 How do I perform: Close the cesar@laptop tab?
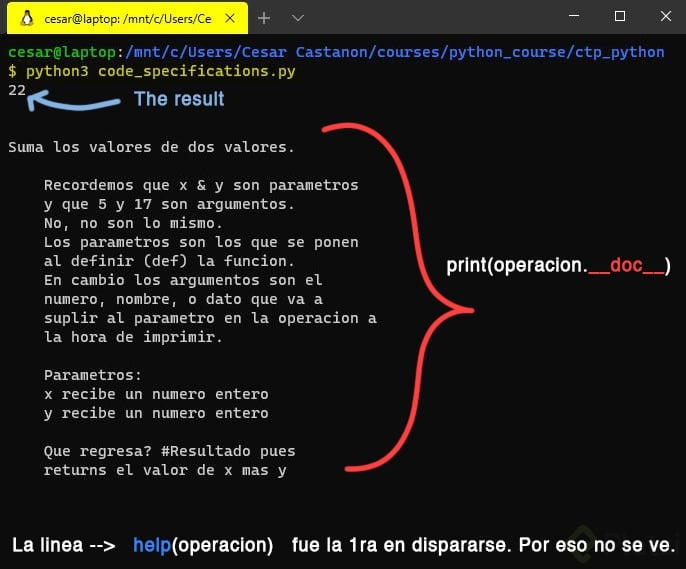[x=230, y=18]
